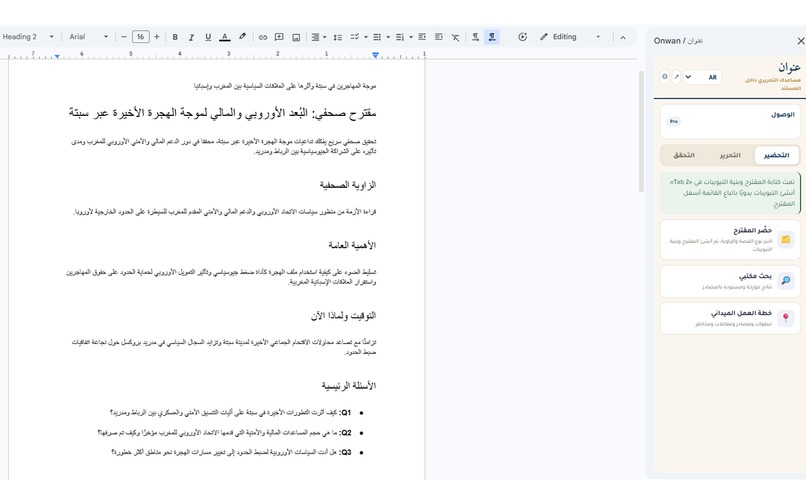Click the left blue indent marker on the ruler

[x=57, y=56]
